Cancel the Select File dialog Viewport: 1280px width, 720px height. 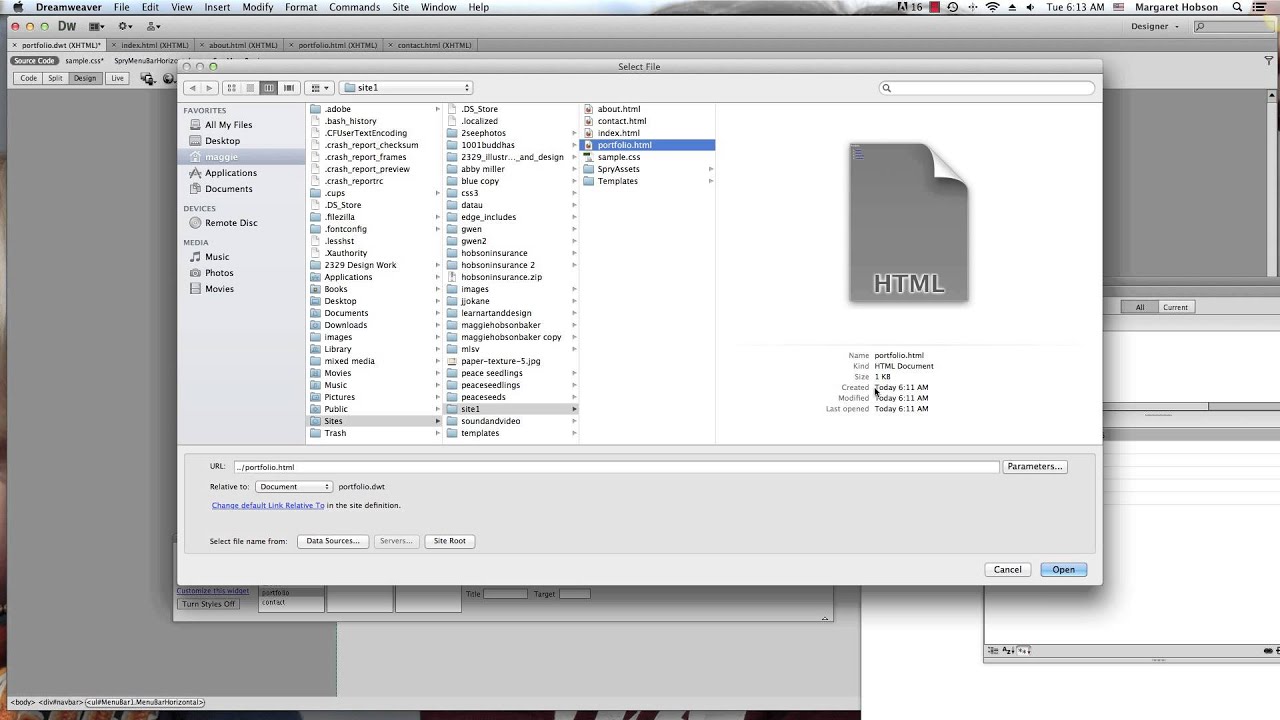(1007, 570)
